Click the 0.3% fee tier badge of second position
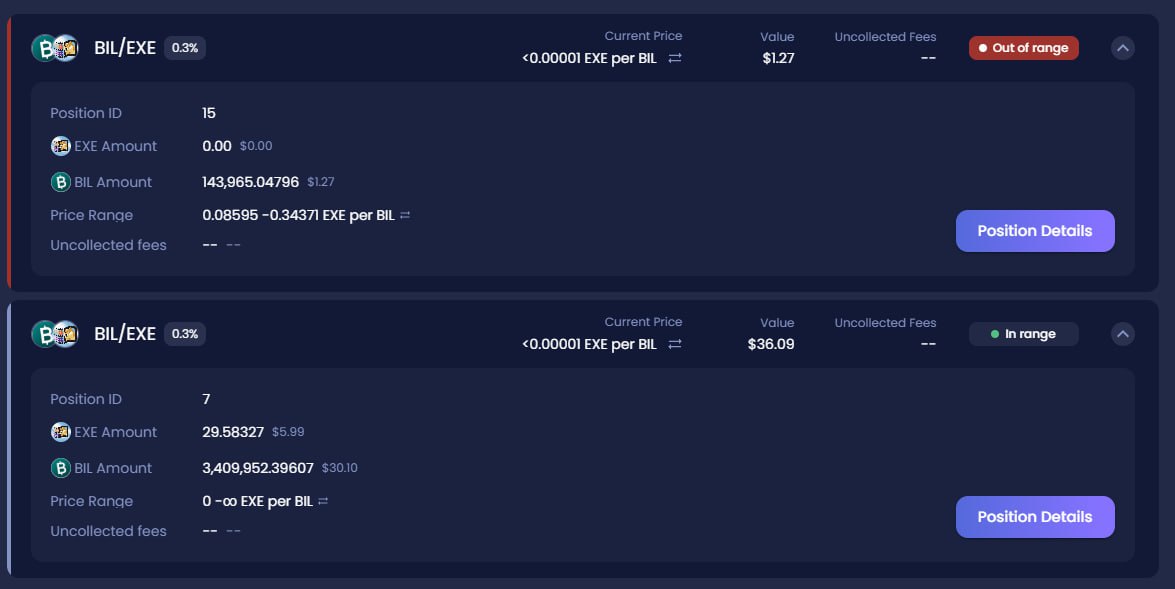Viewport: 1175px width, 589px height. point(185,334)
